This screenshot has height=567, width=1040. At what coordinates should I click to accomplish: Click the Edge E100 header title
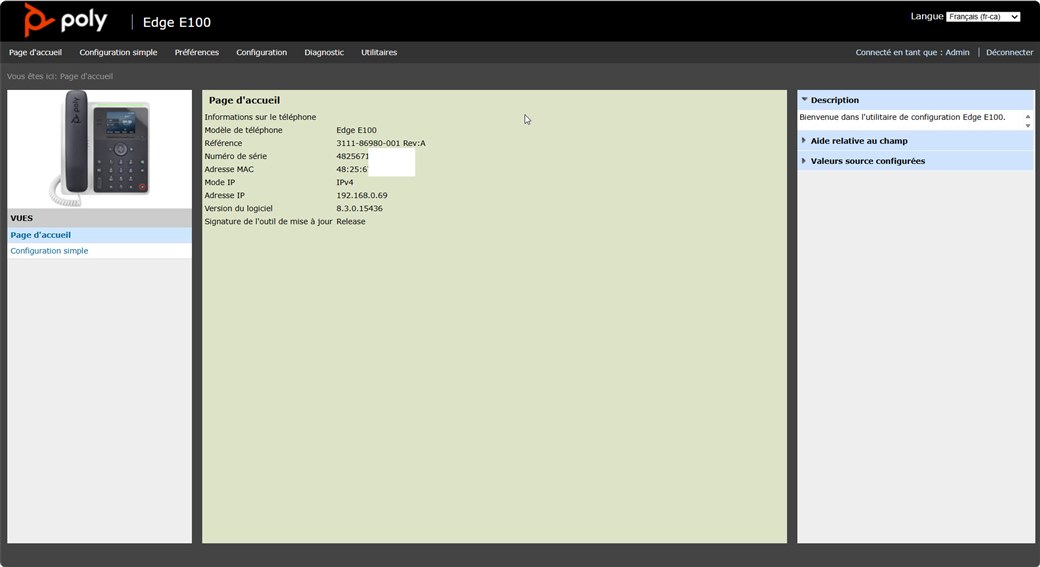pyautogui.click(x=176, y=23)
